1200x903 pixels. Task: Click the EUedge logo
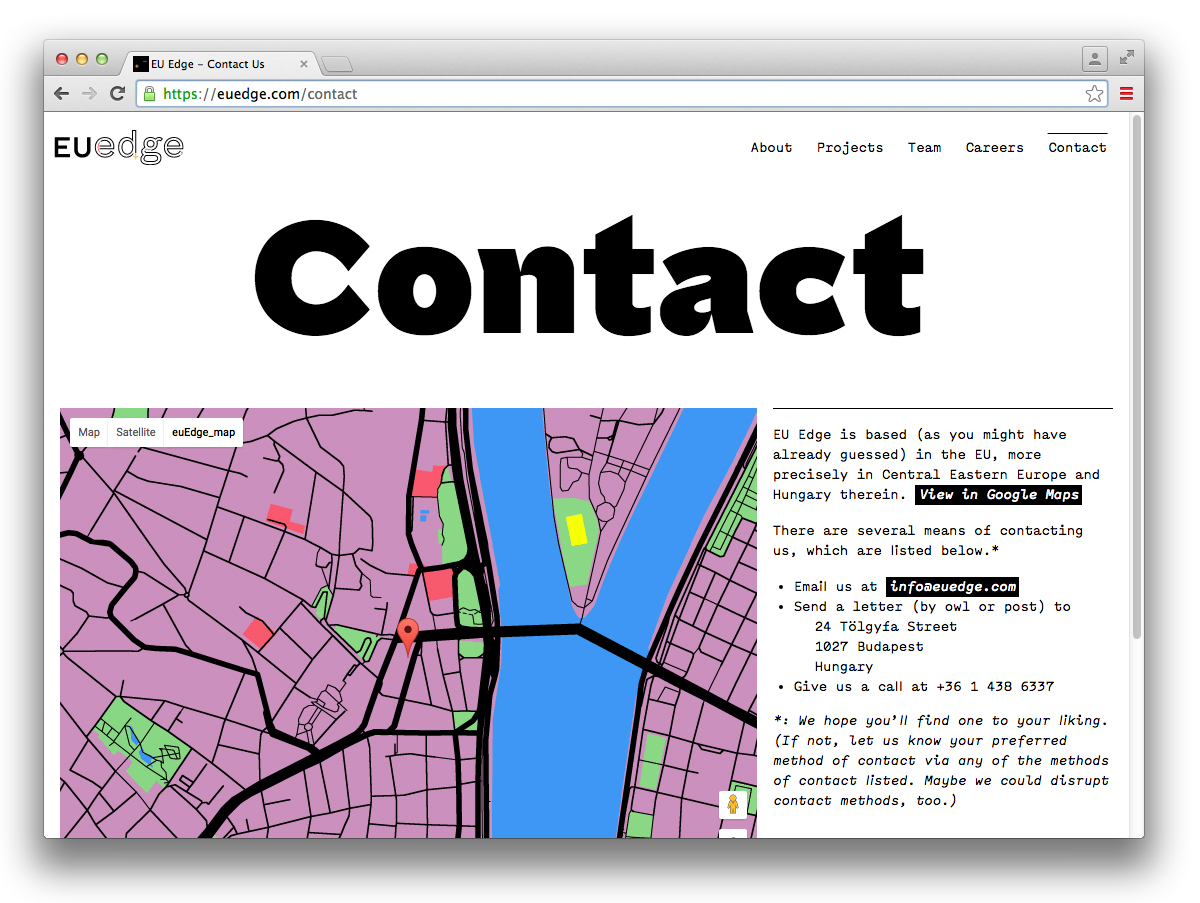[x=119, y=148]
